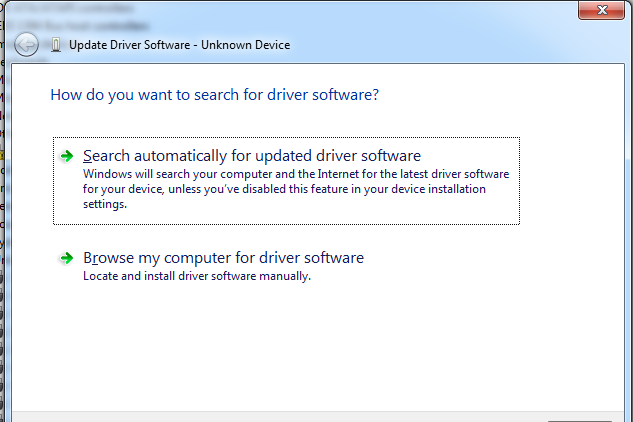The width and height of the screenshot is (633, 422).
Task: Close the Update Driver Software dialog
Action: point(605,9)
